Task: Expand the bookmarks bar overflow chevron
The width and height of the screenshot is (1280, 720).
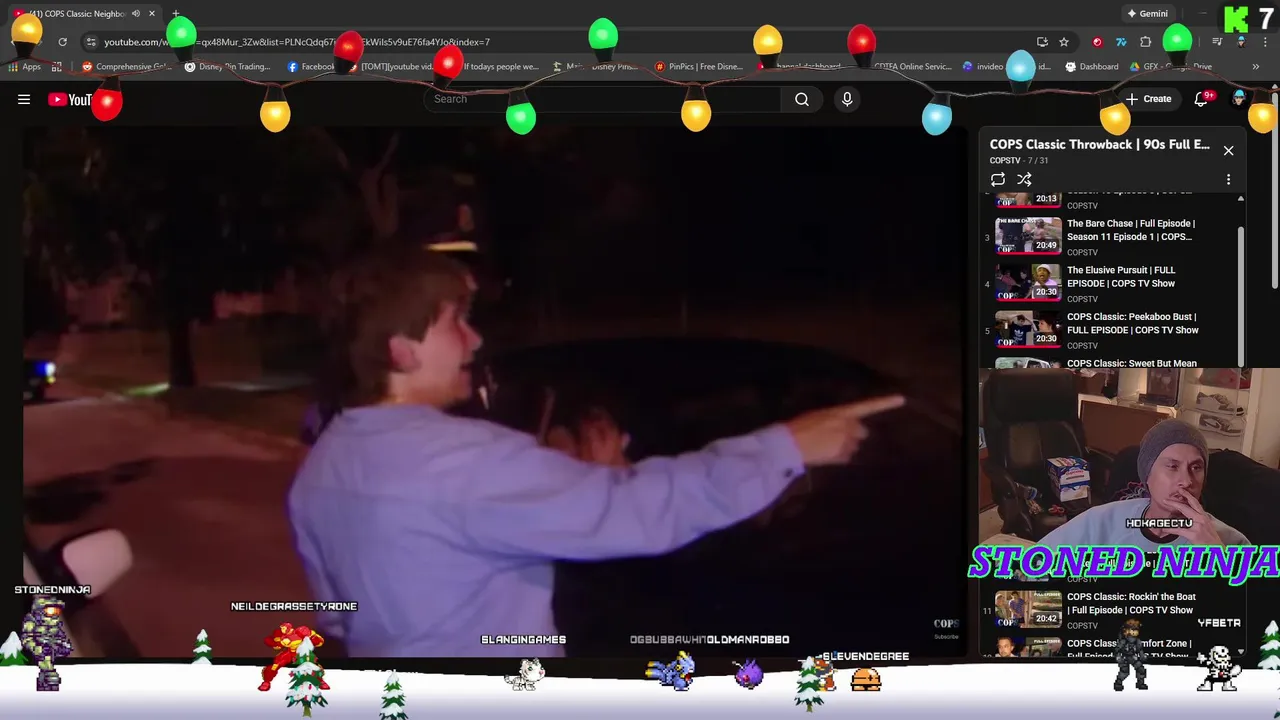Action: point(1255,67)
